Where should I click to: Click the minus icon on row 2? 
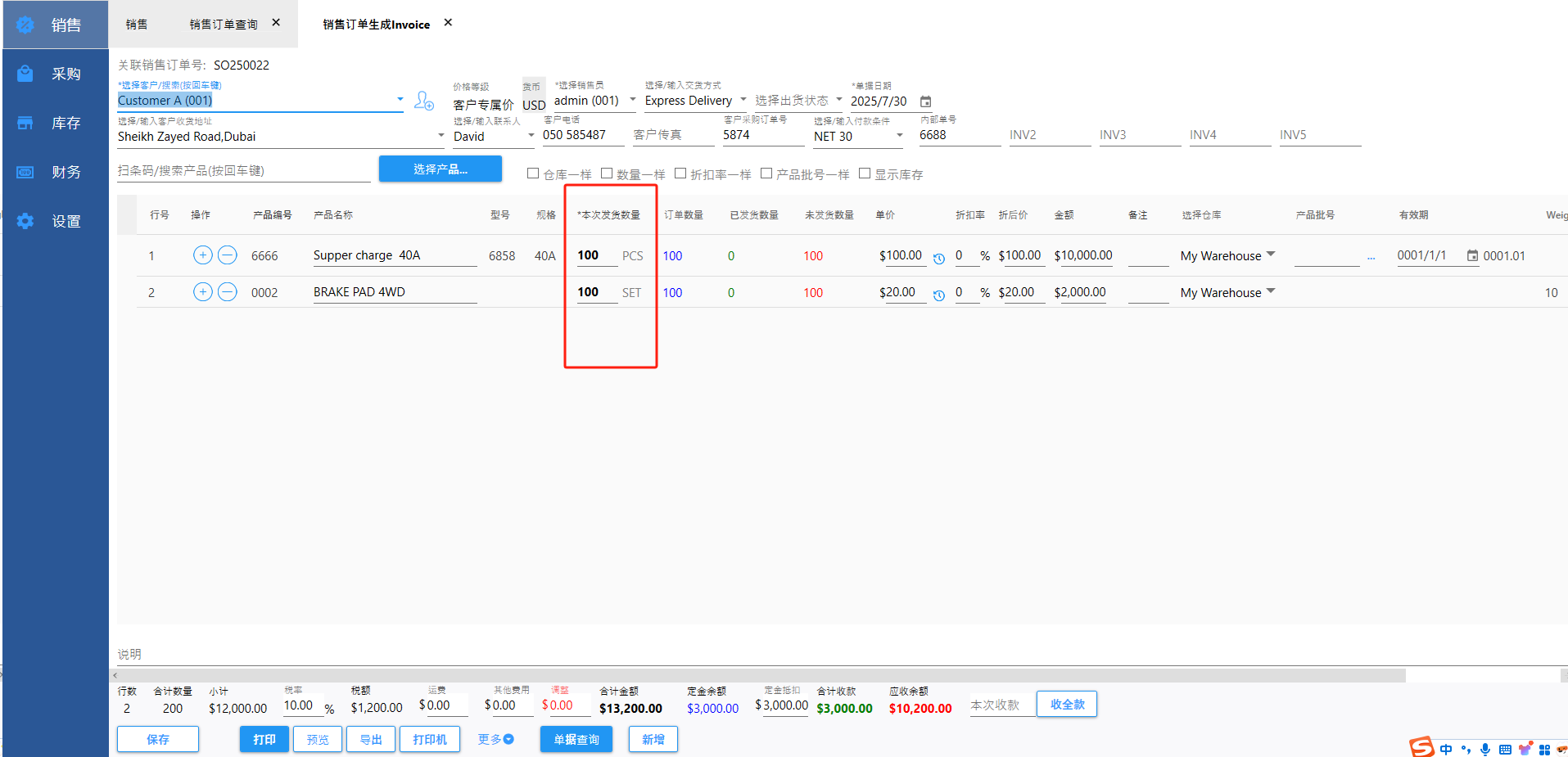(228, 292)
